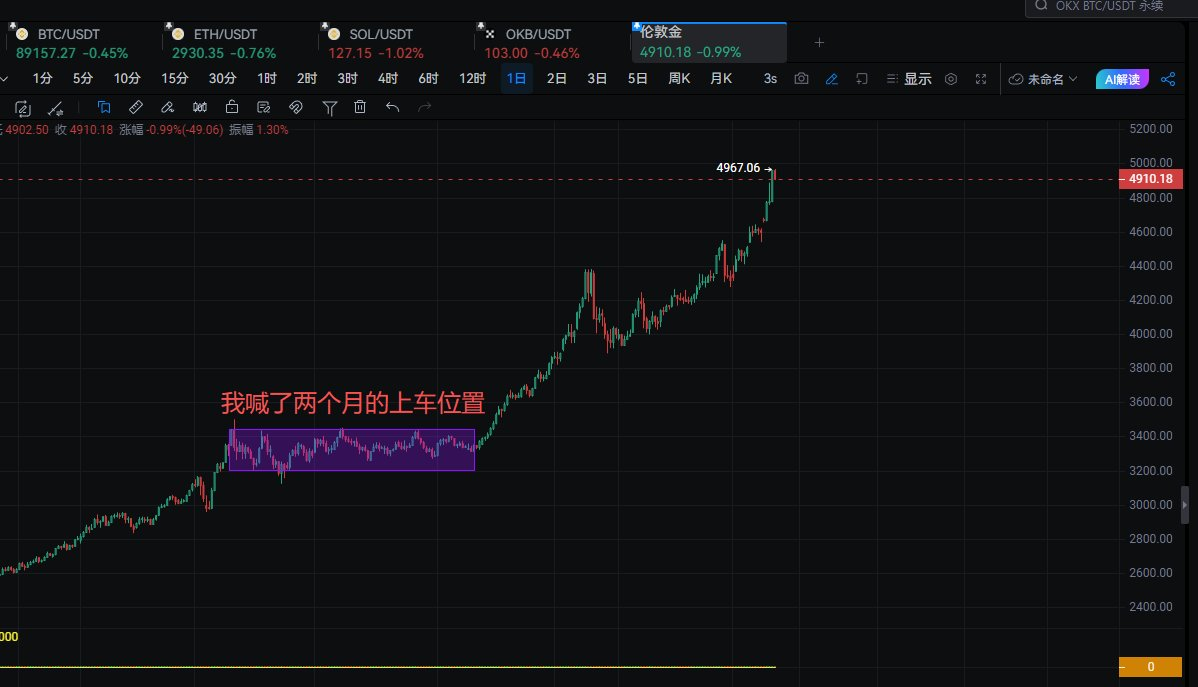Select the 4时 timeframe
This screenshot has width=1198, height=687.
tap(387, 78)
